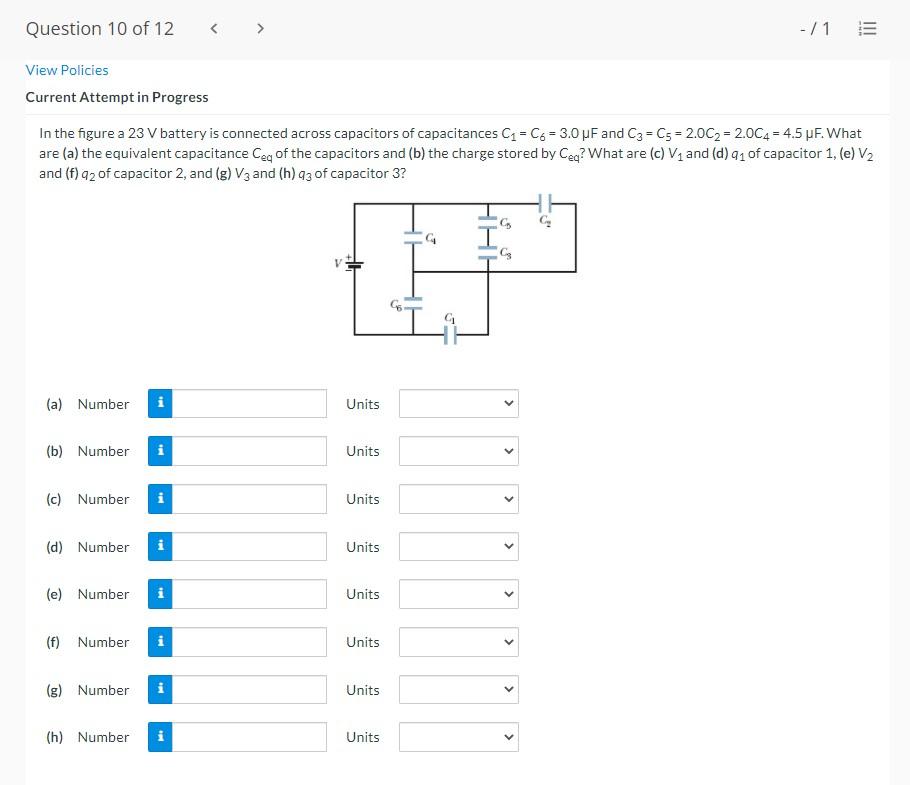Viewport: 910px width, 785px height.
Task: Click the info icon beside answer (f)
Action: (160, 642)
